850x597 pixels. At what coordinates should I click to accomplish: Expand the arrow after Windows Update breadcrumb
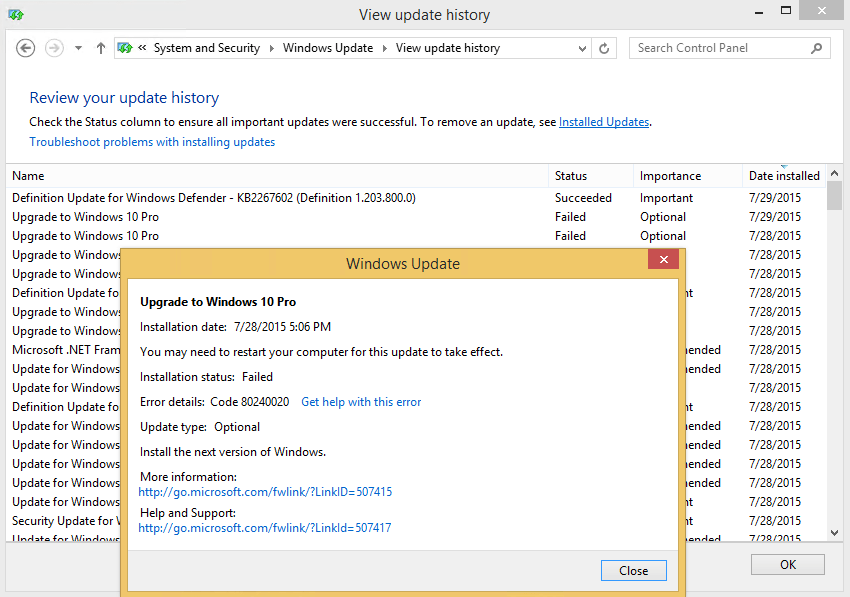384,48
